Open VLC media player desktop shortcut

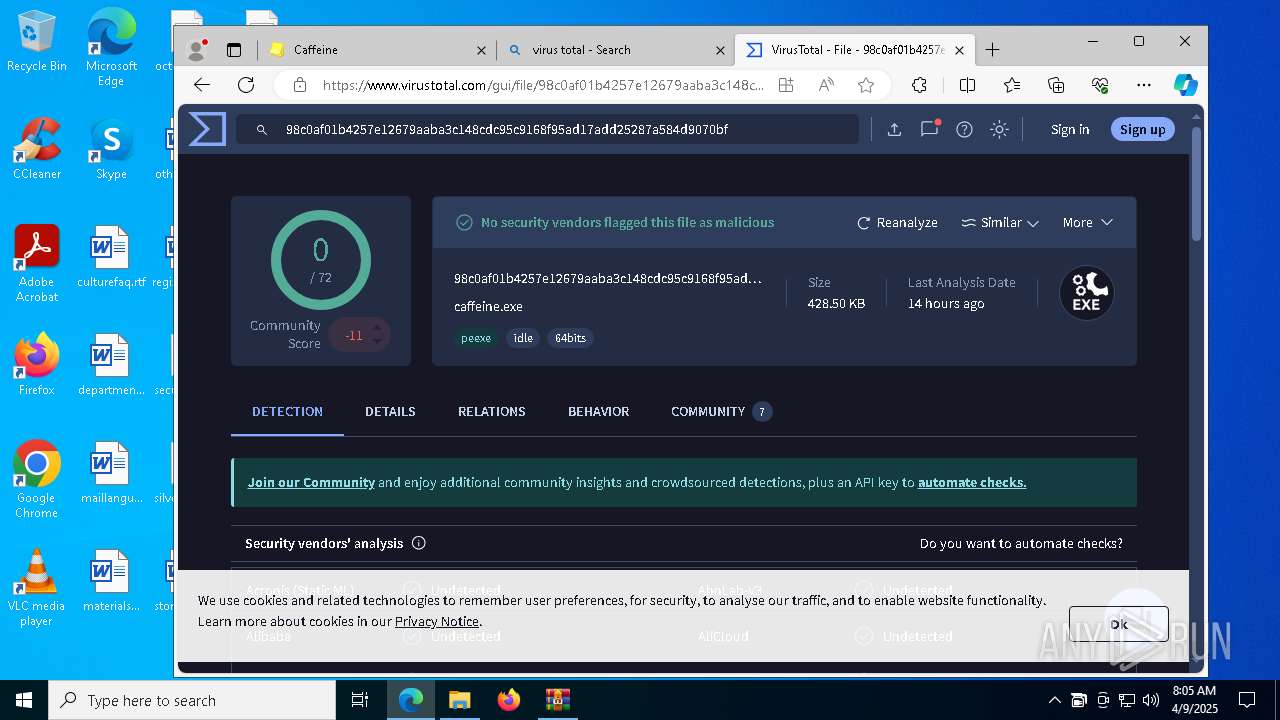(36, 588)
